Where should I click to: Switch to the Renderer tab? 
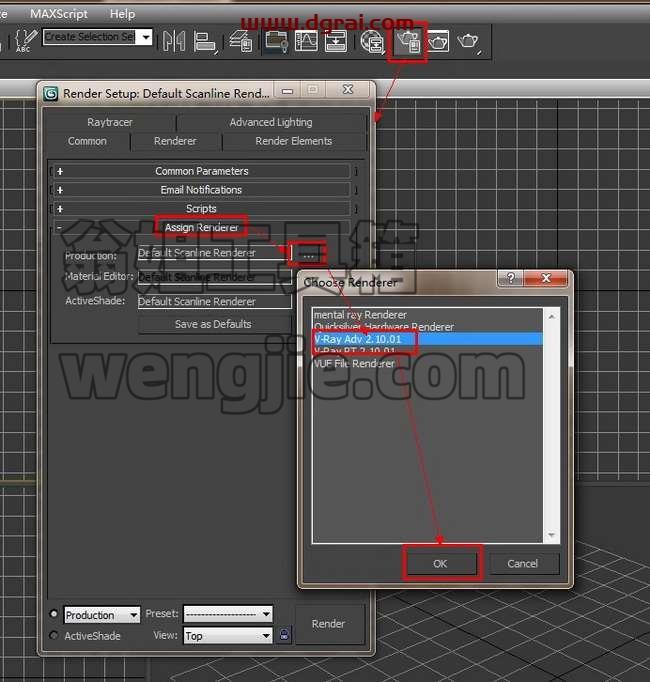click(x=175, y=141)
